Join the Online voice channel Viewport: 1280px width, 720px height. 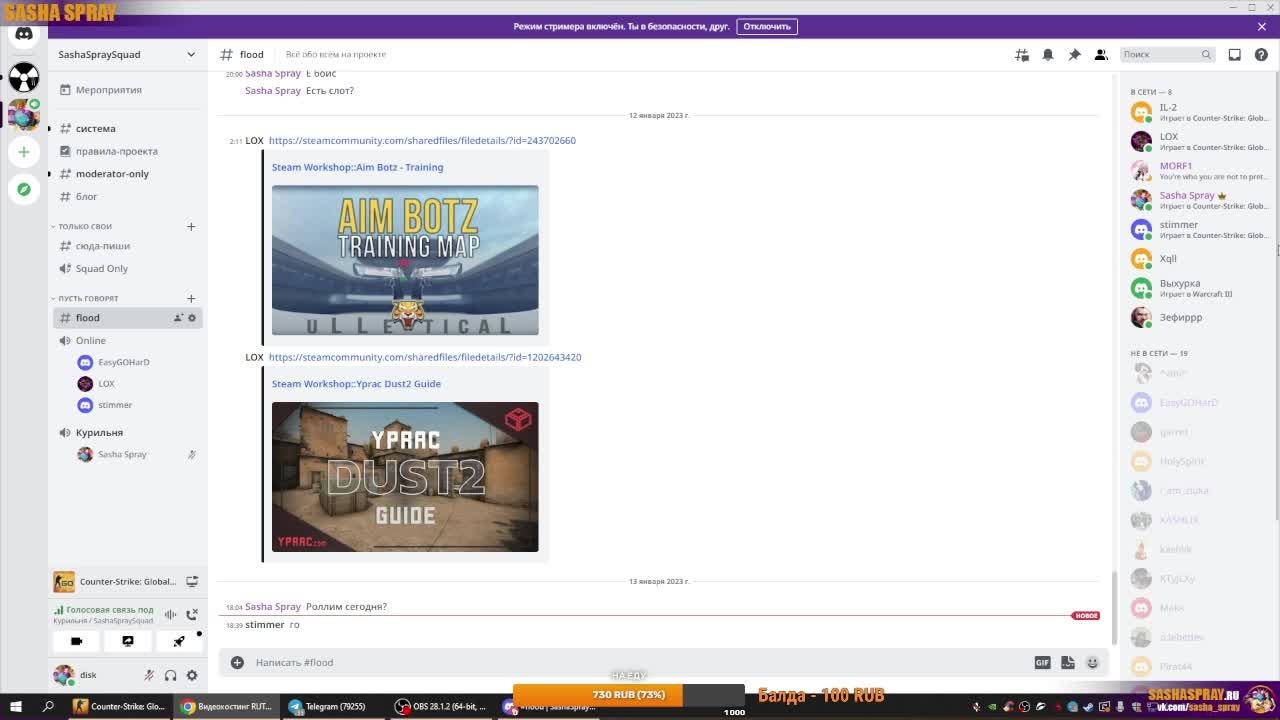click(127, 341)
